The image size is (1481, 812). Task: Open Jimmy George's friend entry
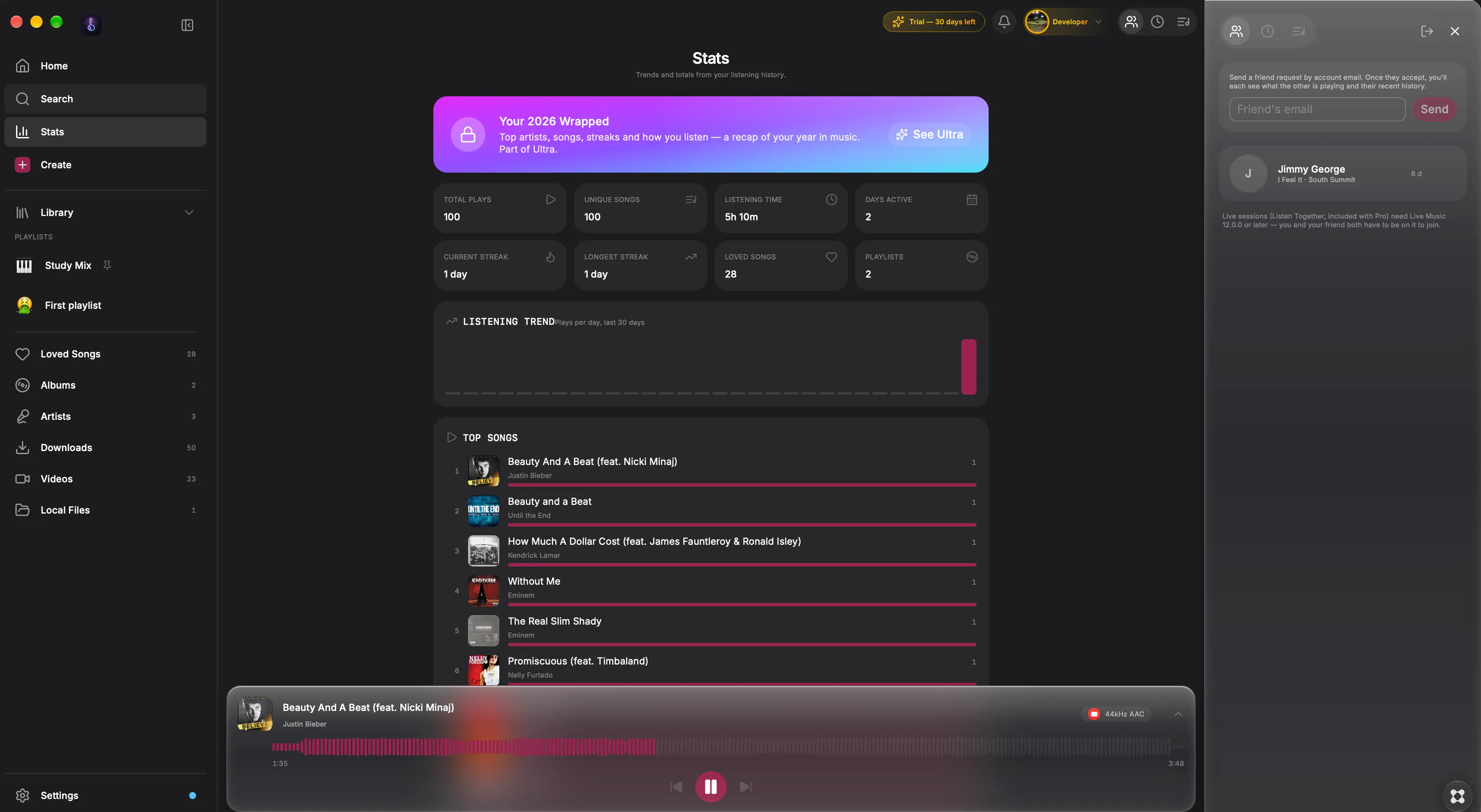click(x=1342, y=174)
